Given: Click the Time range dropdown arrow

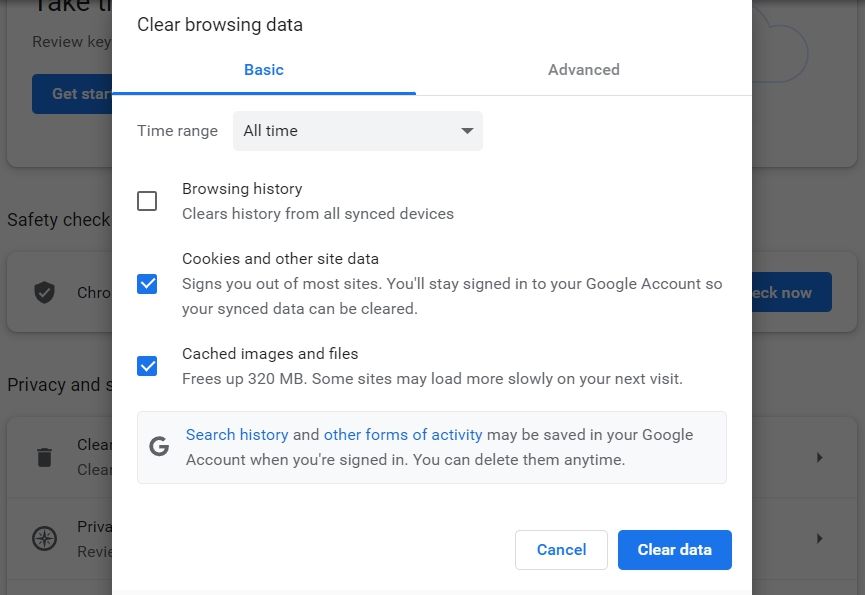Looking at the screenshot, I should click(x=466, y=130).
